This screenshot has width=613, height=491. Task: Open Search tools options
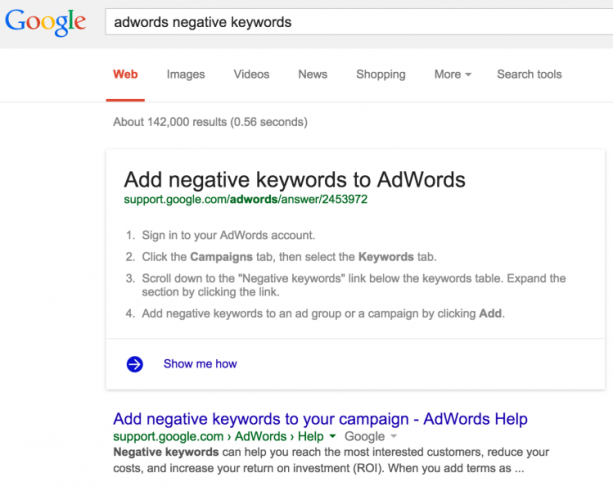[x=529, y=74]
